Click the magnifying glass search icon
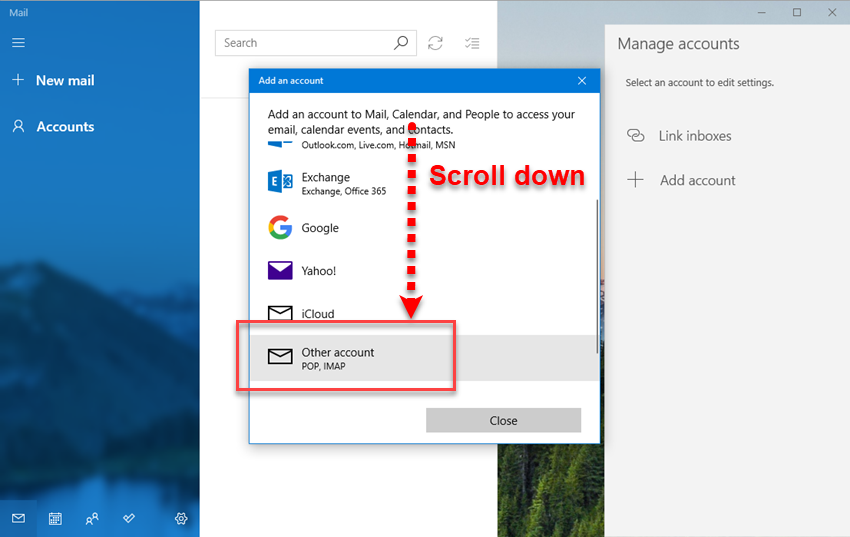 401,43
